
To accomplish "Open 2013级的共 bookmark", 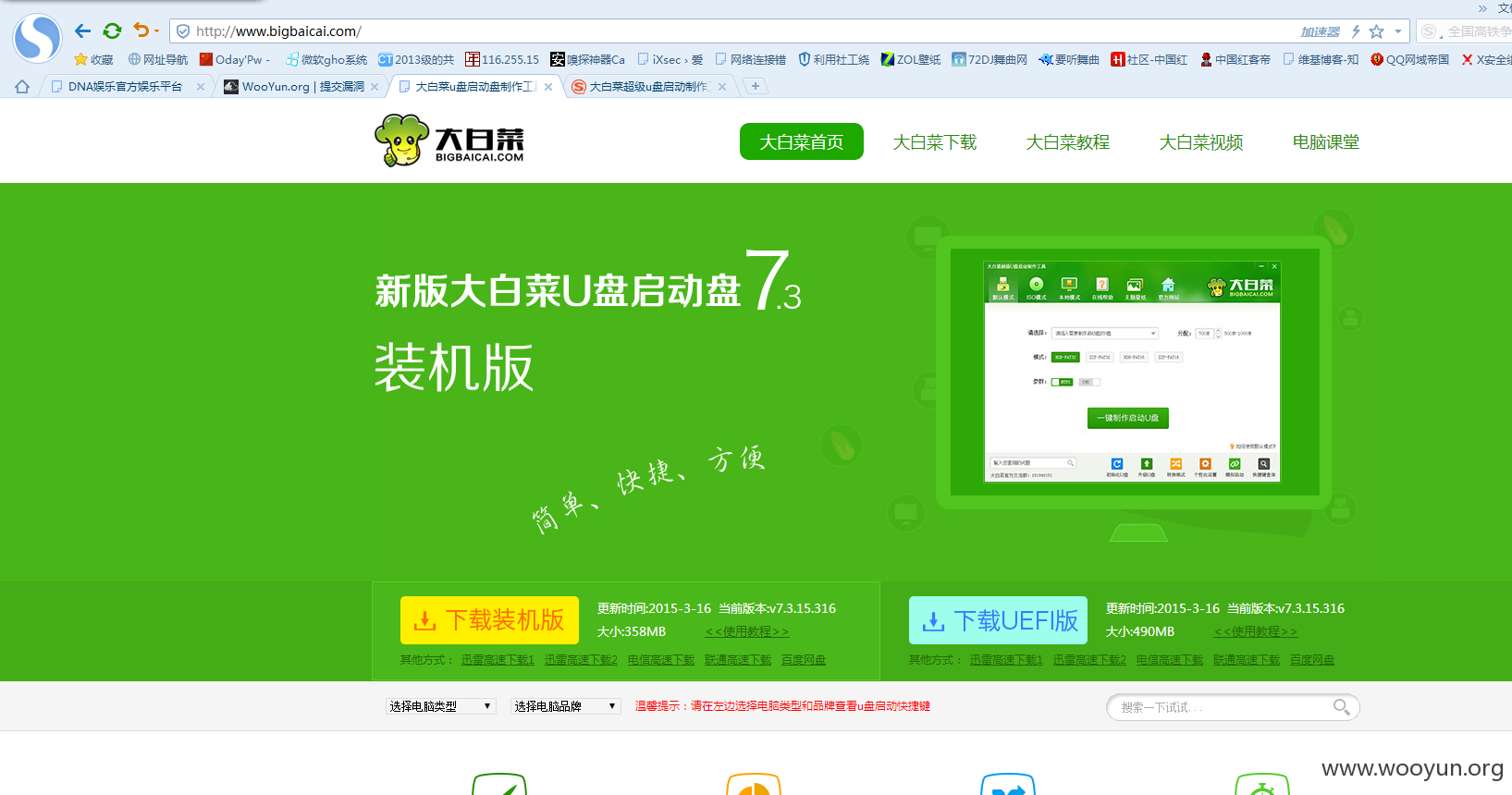I will tap(416, 59).
